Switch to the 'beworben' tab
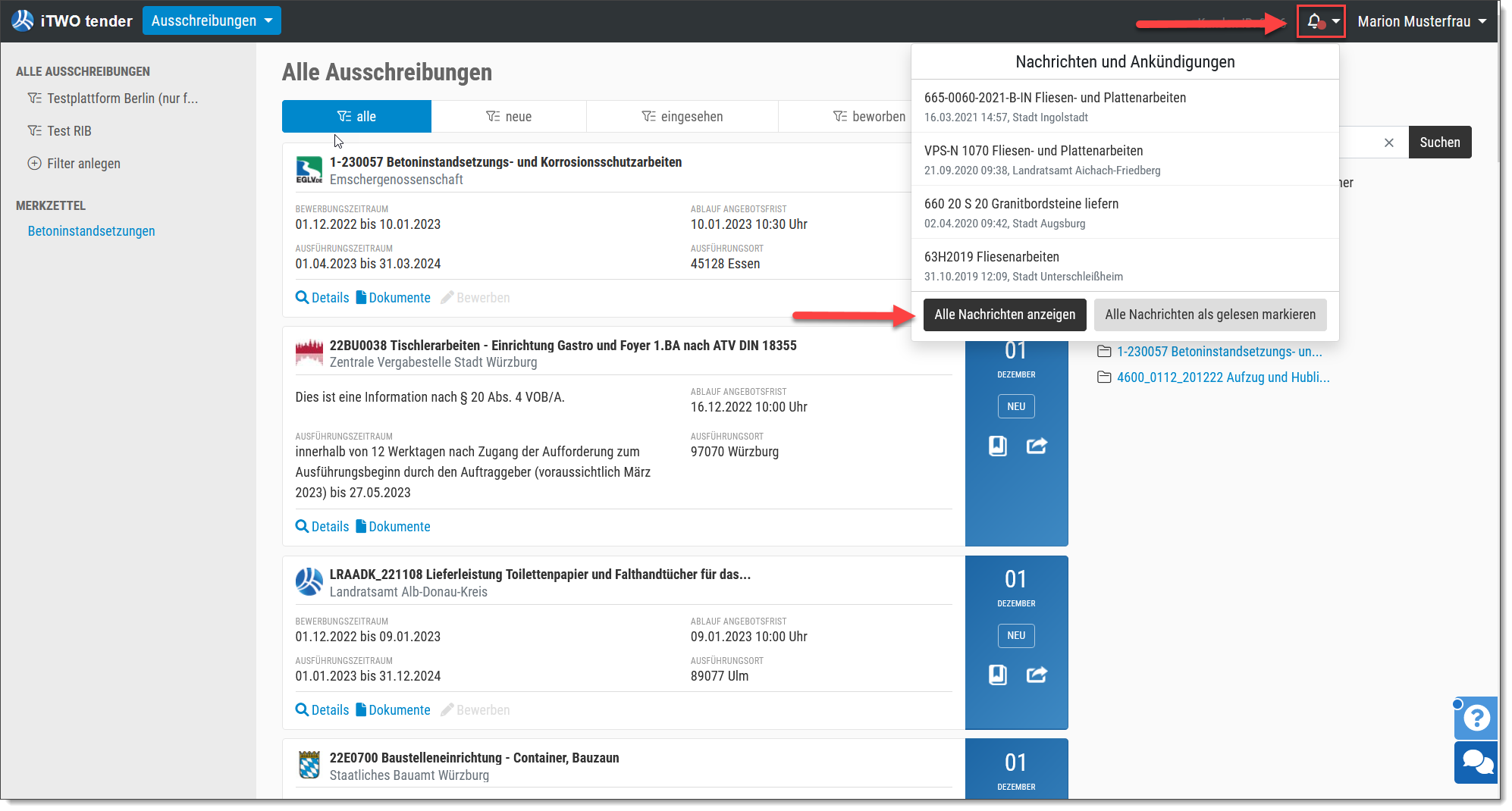 point(869,116)
